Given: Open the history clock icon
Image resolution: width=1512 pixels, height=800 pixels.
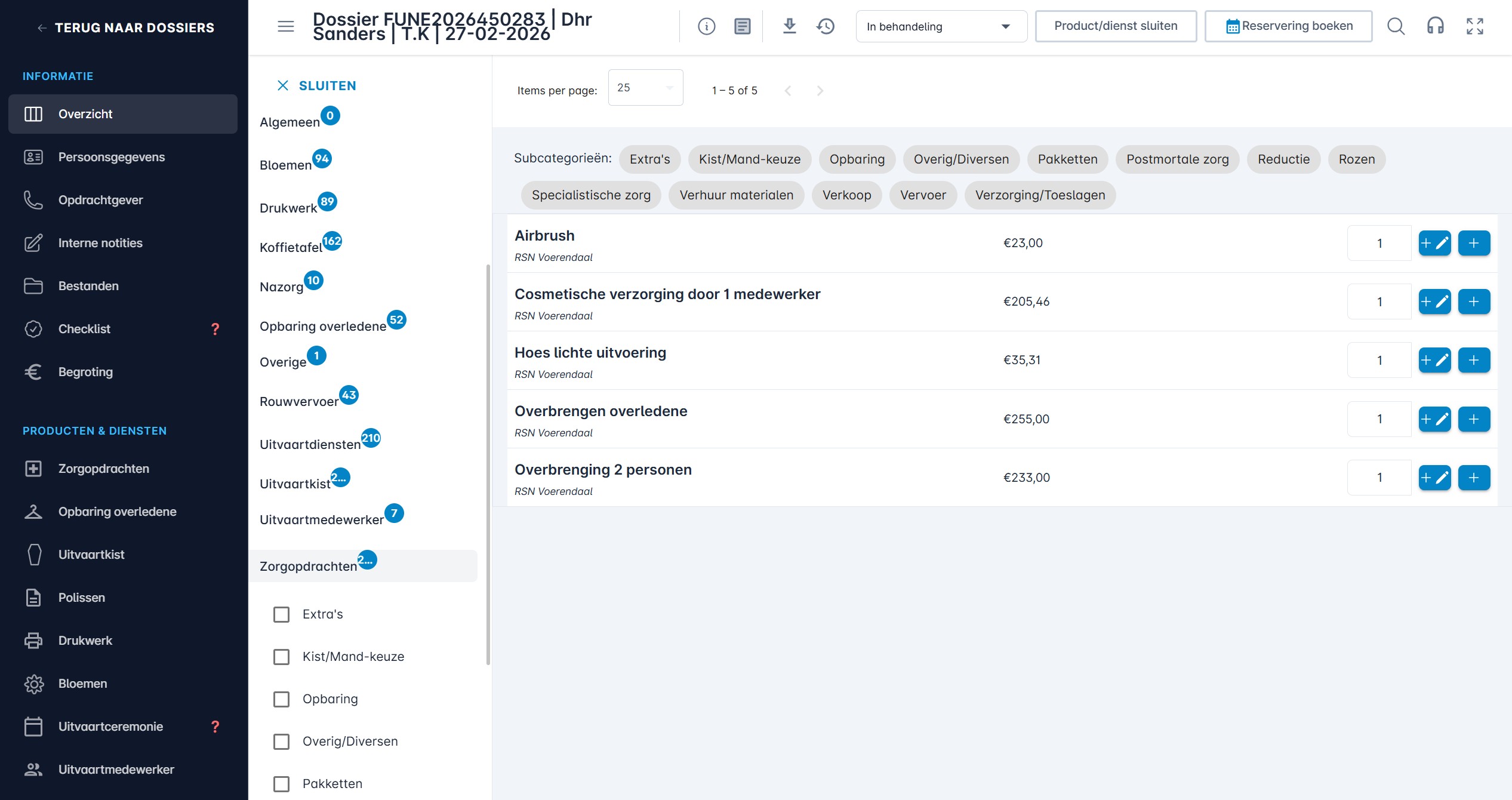Looking at the screenshot, I should 826,26.
